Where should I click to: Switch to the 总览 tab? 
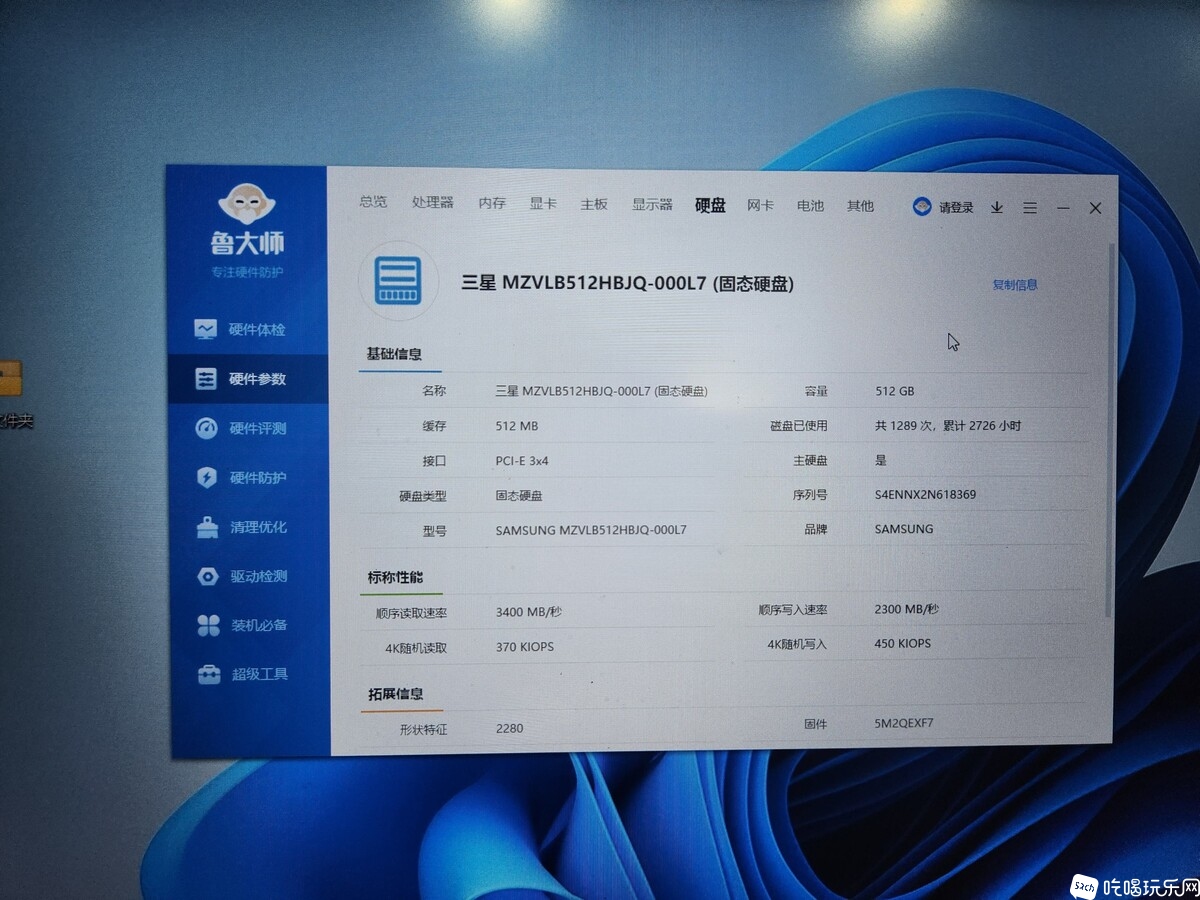click(373, 202)
